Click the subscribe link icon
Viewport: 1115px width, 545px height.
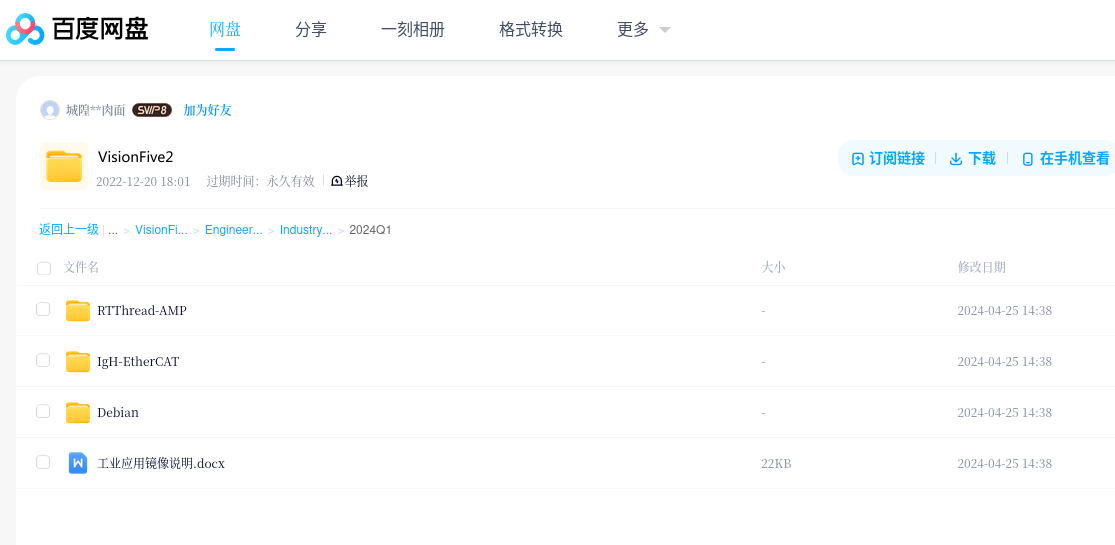[858, 159]
